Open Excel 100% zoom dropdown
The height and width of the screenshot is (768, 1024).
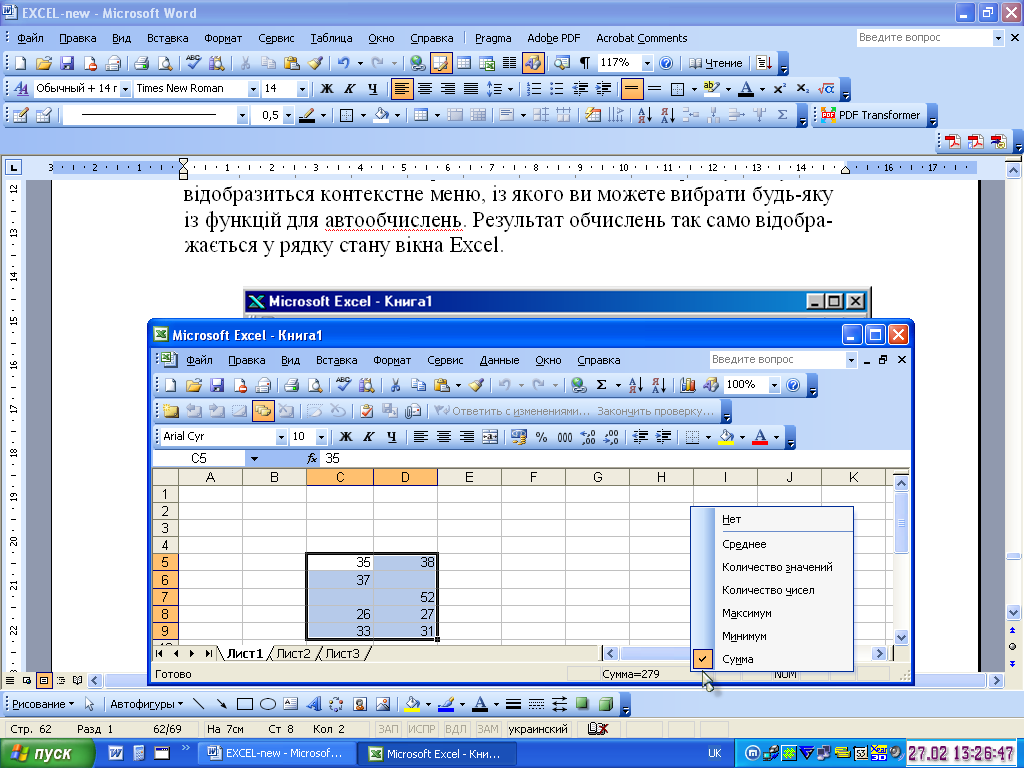pyautogui.click(x=774, y=385)
